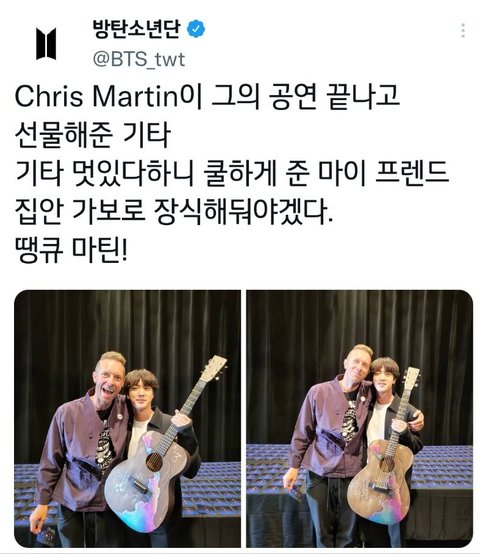The height and width of the screenshot is (554, 480).
Task: Visit the @BTS_twt handle
Action: 138,59
